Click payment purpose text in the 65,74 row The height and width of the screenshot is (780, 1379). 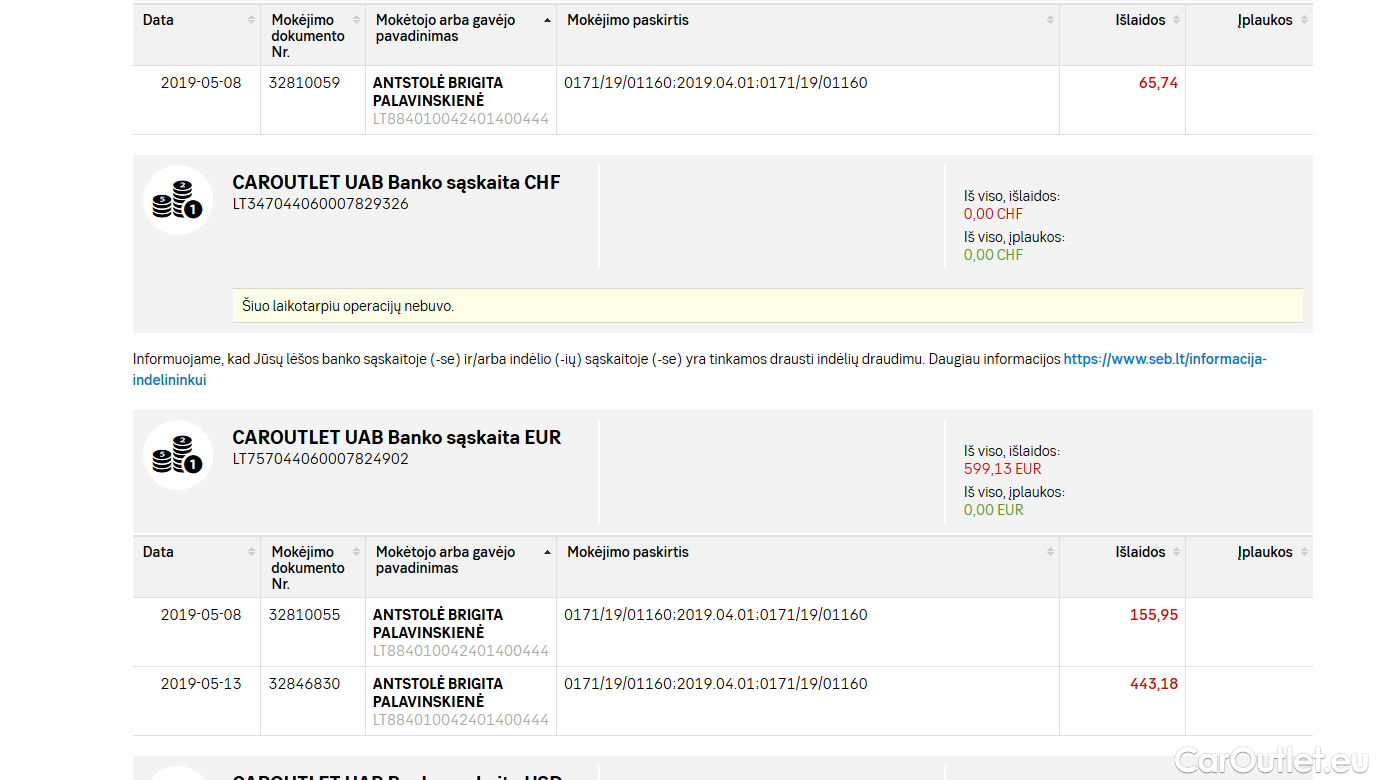tap(716, 83)
